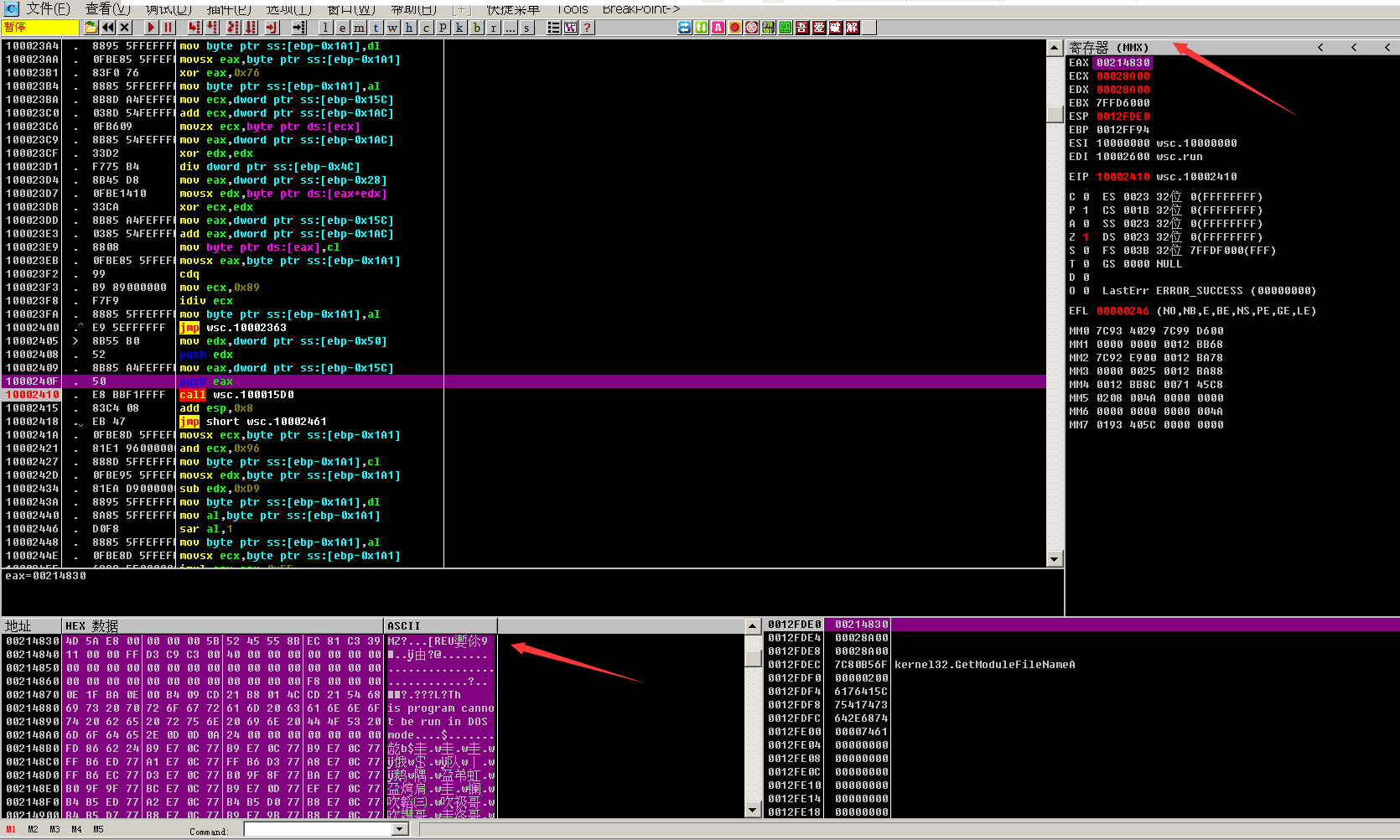Click the green monitor plugin icon

tap(785, 28)
